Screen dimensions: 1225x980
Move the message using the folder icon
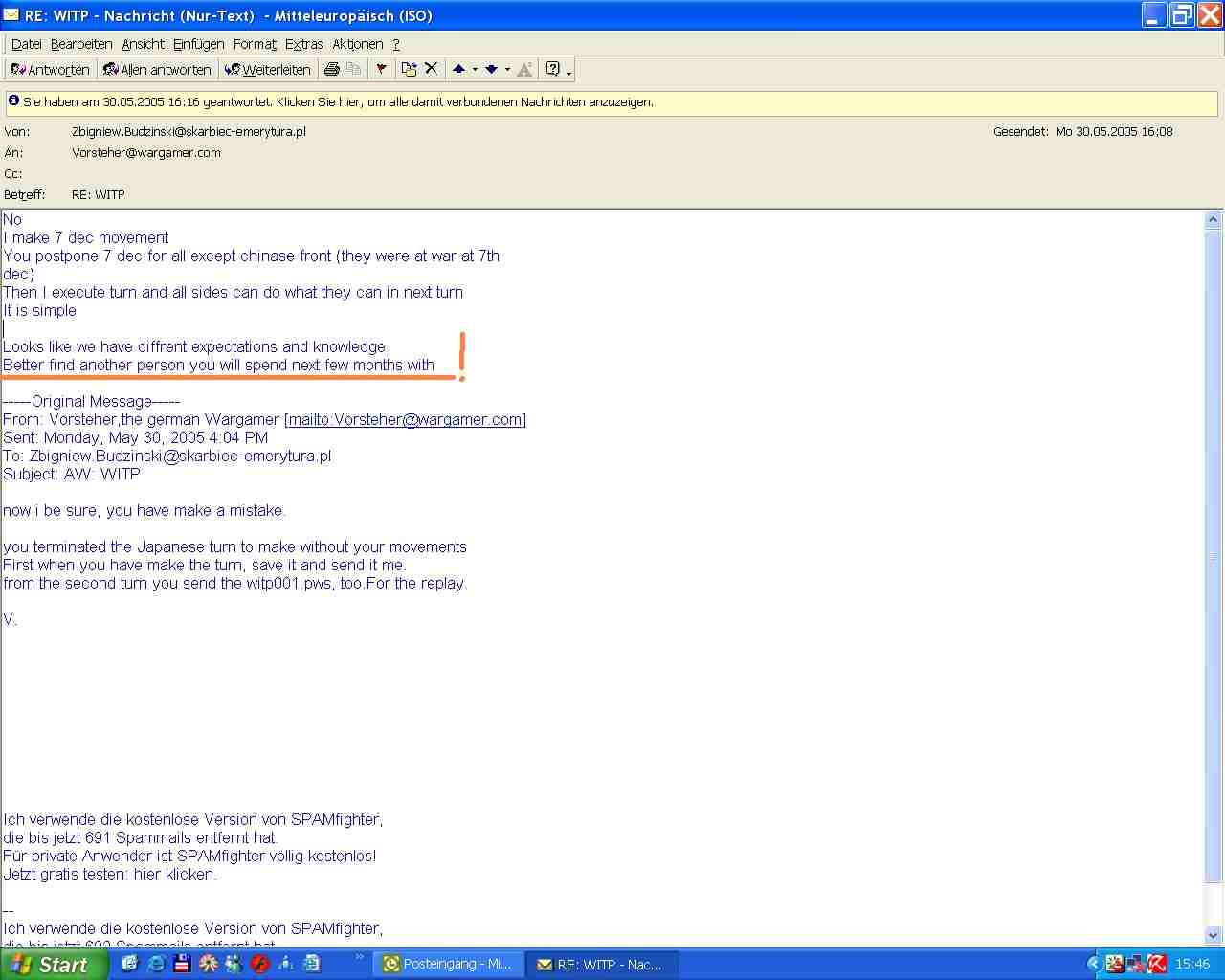click(410, 69)
